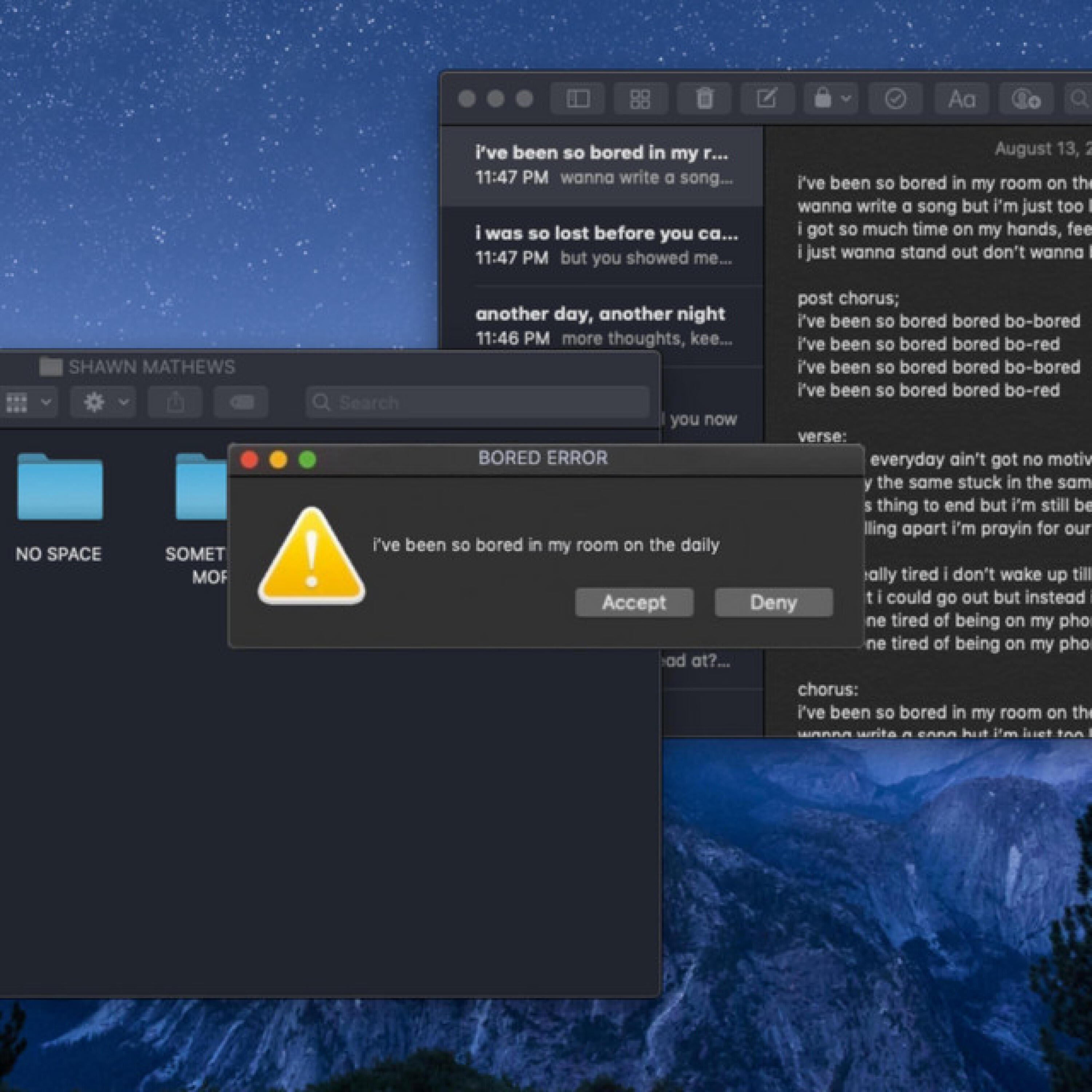The image size is (1092, 1092).
Task: Open the Aa text format icon
Action: click(961, 99)
